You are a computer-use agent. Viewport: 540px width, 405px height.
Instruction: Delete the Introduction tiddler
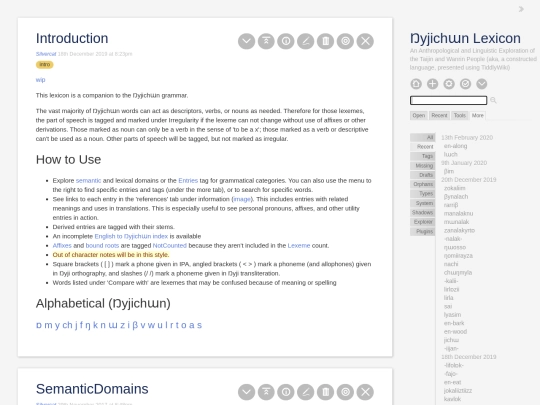click(325, 41)
